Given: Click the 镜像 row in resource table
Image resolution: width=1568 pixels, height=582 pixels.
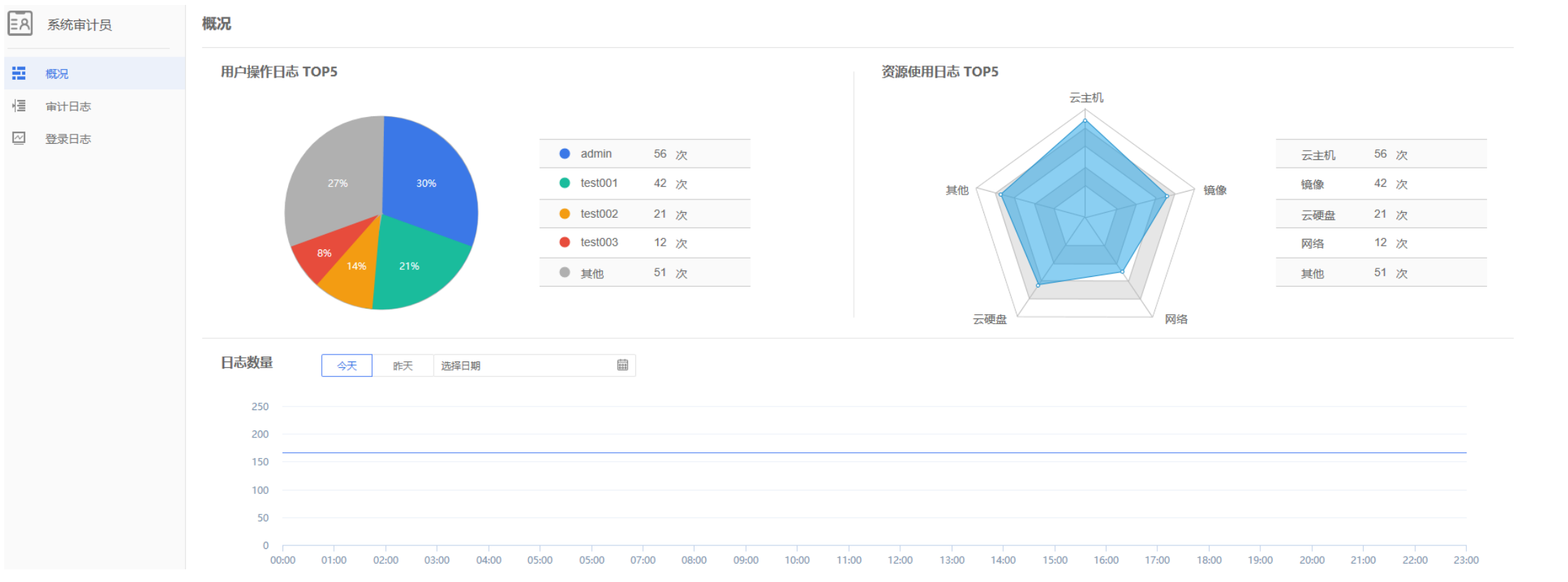Looking at the screenshot, I should pos(1381,184).
